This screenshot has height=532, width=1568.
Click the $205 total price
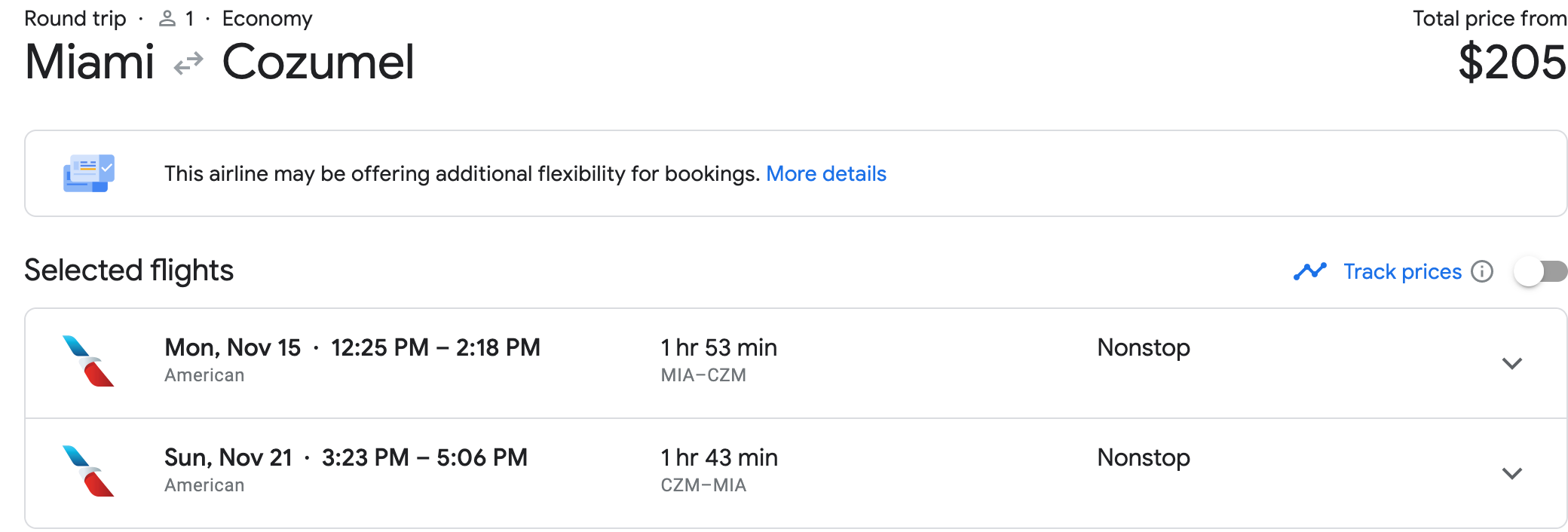pos(1511,62)
